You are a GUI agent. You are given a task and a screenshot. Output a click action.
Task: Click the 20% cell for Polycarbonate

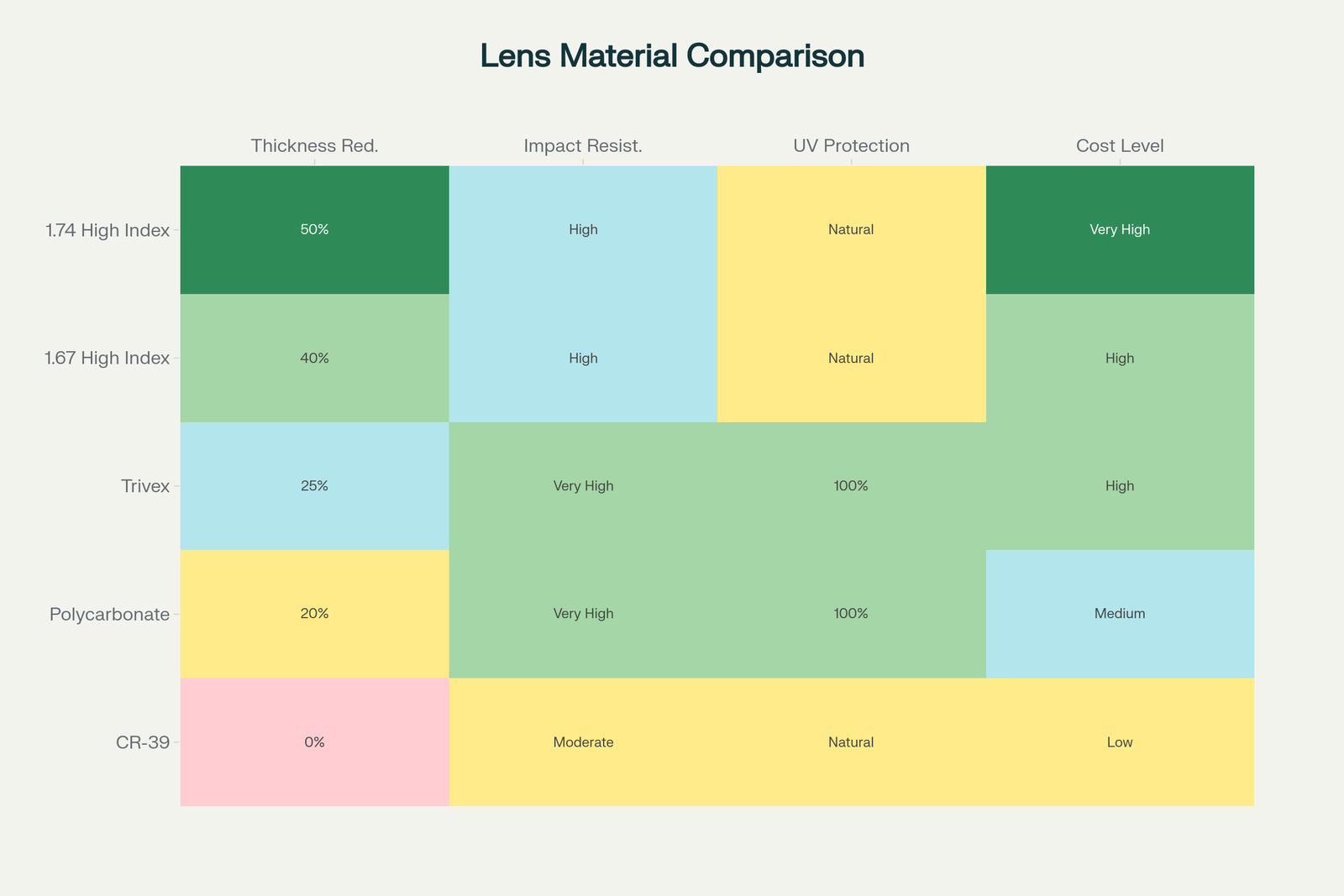point(314,613)
